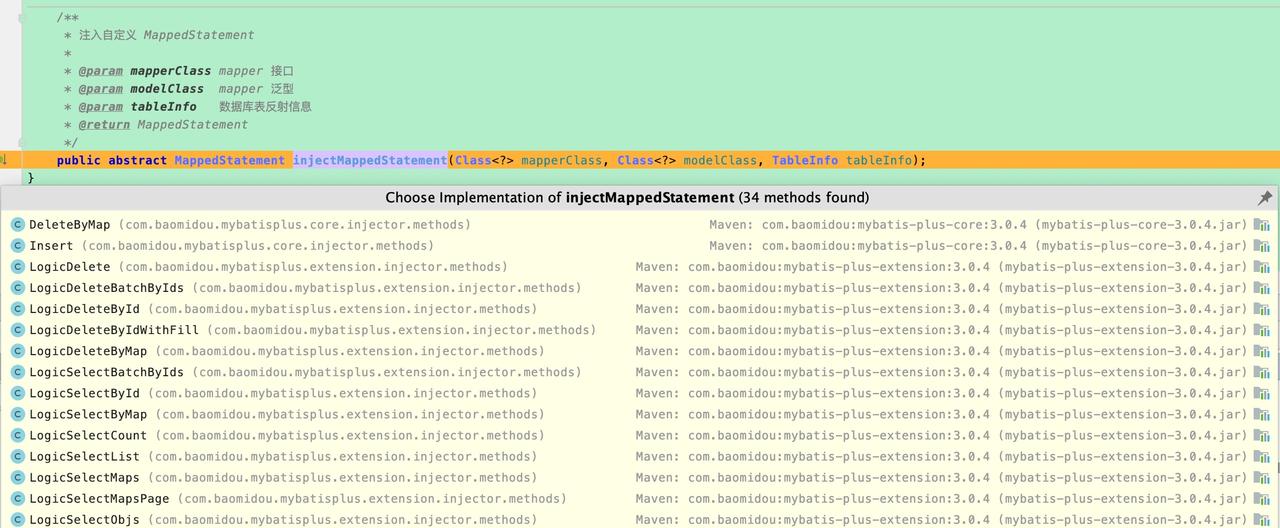This screenshot has width=1280, height=528.
Task: Click the library jar icon on the LogicDelete row
Action: pyautogui.click(x=1262, y=267)
